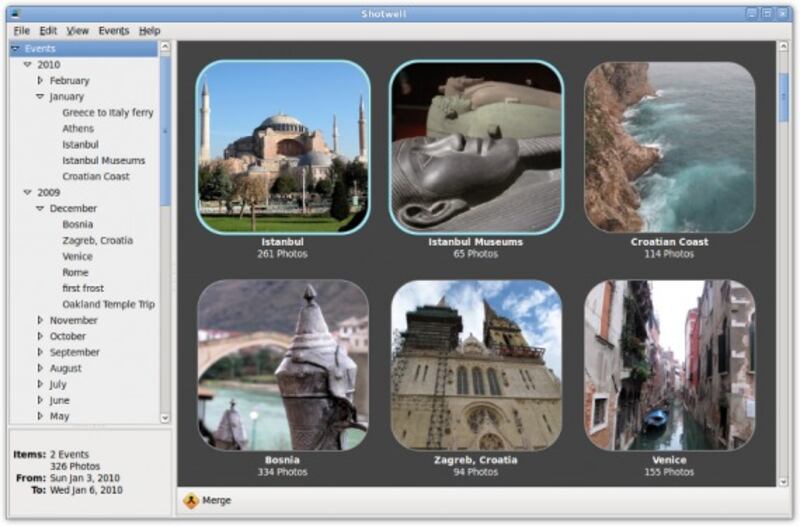
Task: Select the Istanbul Museums event thumbnail
Action: point(476,146)
